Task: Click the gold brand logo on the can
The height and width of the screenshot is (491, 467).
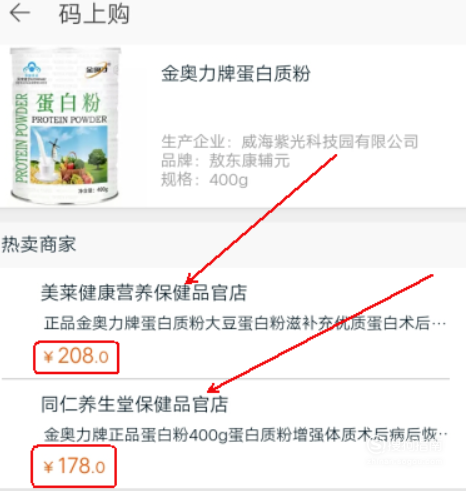Action: pos(98,69)
